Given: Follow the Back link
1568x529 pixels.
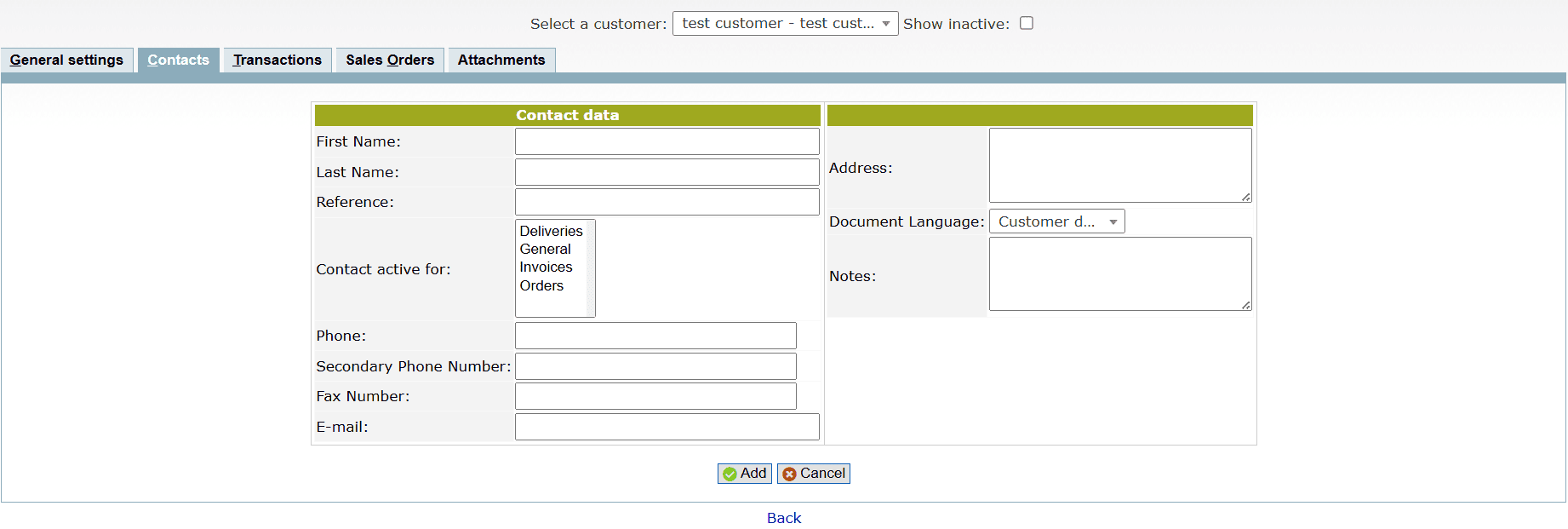Looking at the screenshot, I should point(783,518).
